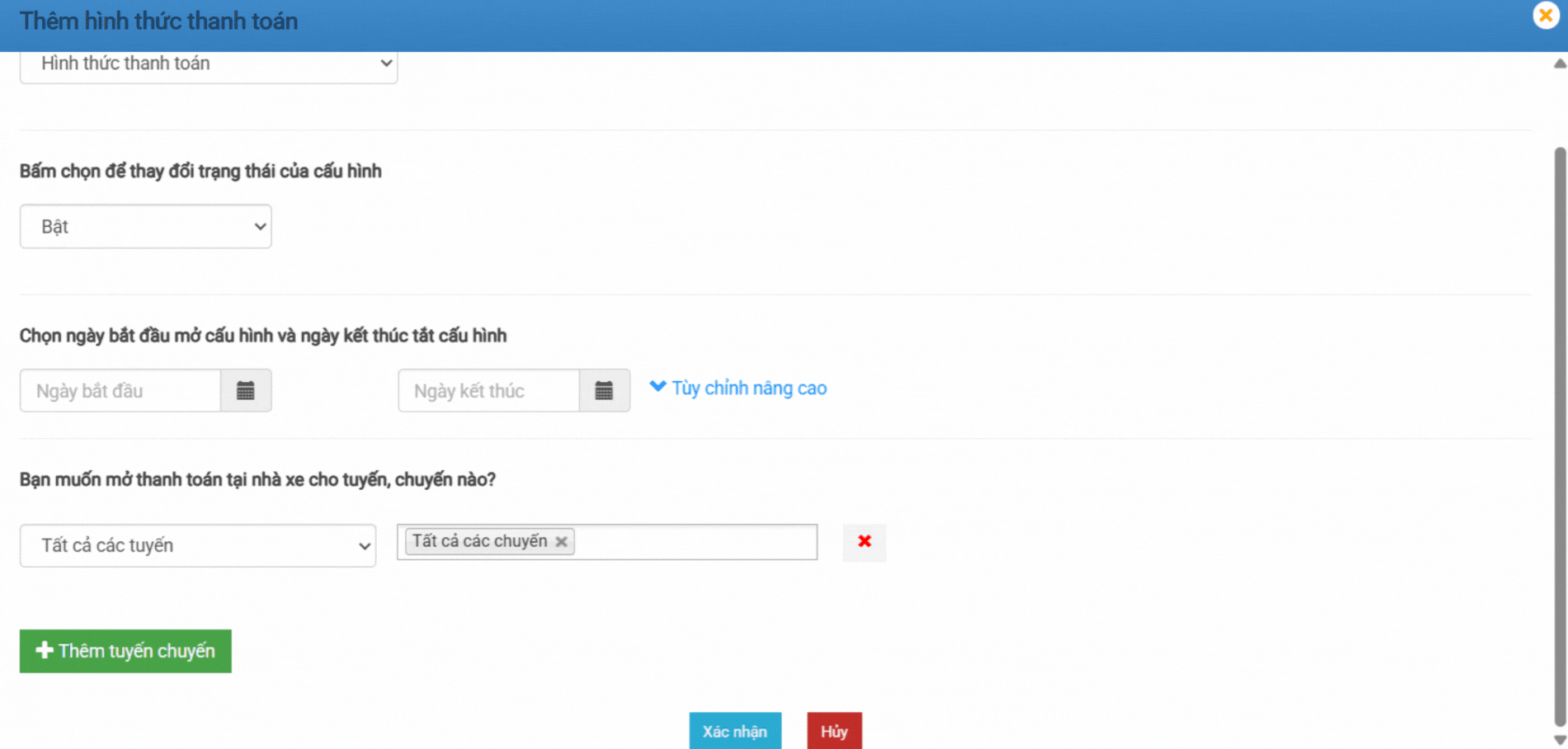Viewport: 1568px width, 749px height.
Task: Open the end date calendar picker
Action: [604, 391]
